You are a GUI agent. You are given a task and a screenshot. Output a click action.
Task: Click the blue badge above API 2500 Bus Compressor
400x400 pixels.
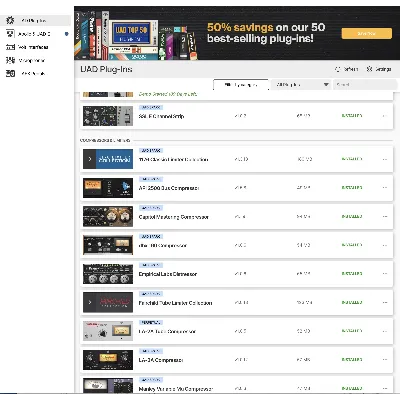click(151, 179)
